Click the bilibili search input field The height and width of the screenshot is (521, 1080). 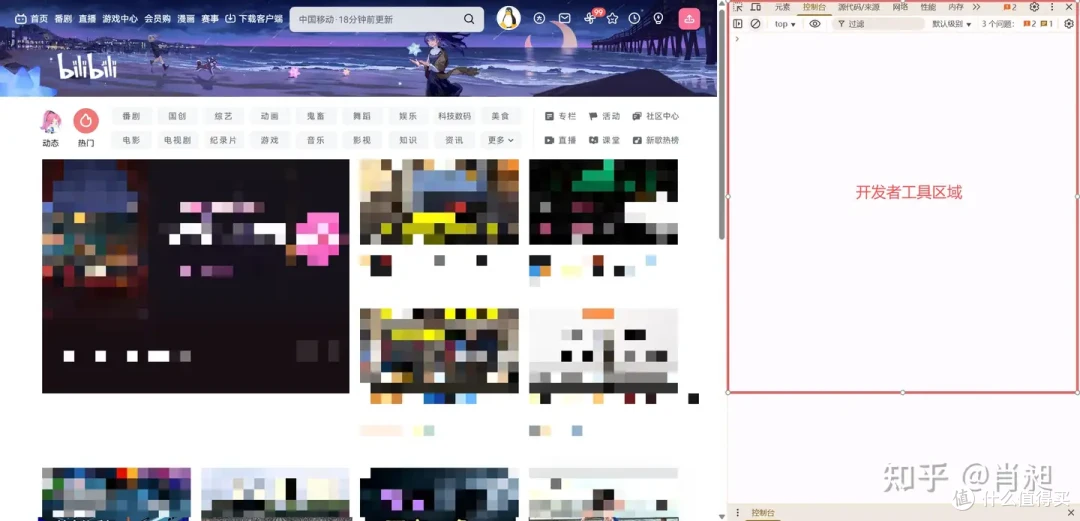click(378, 19)
